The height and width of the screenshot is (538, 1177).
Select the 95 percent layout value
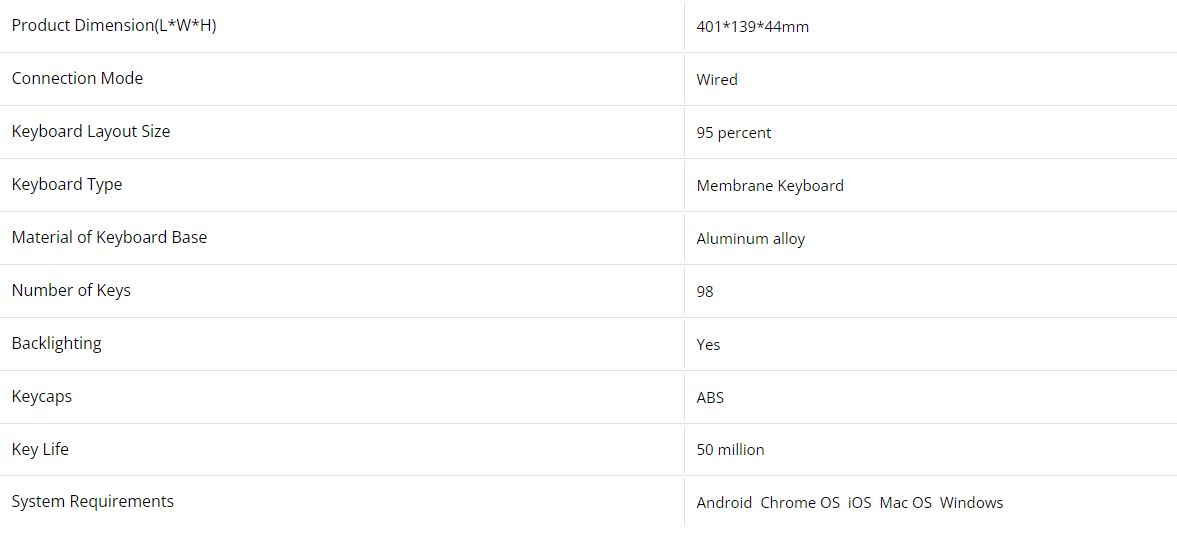pos(734,133)
